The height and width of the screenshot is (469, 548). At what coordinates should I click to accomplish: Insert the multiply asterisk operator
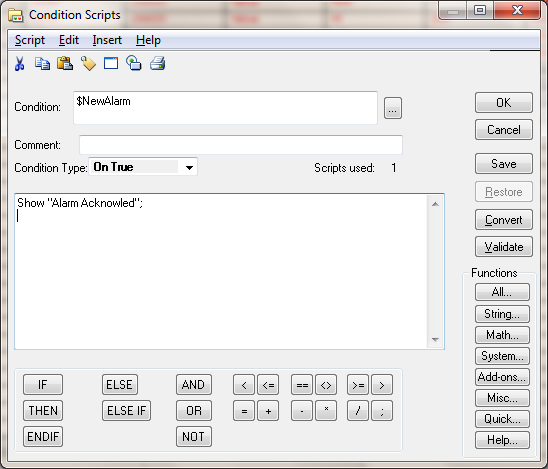click(326, 411)
